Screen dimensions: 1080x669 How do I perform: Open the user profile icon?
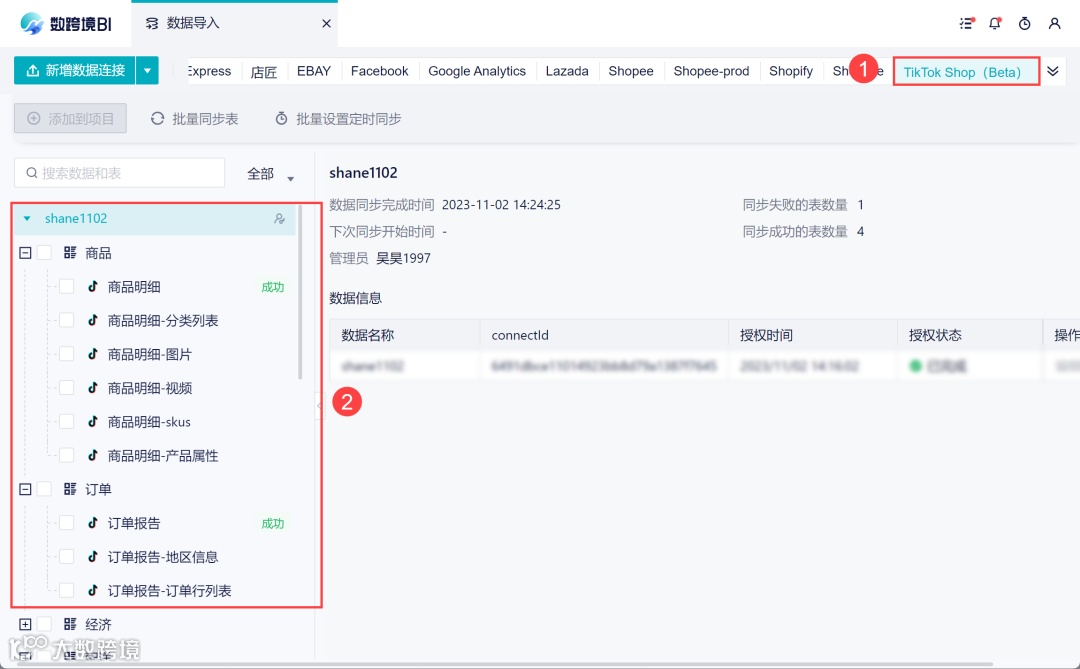[1055, 23]
